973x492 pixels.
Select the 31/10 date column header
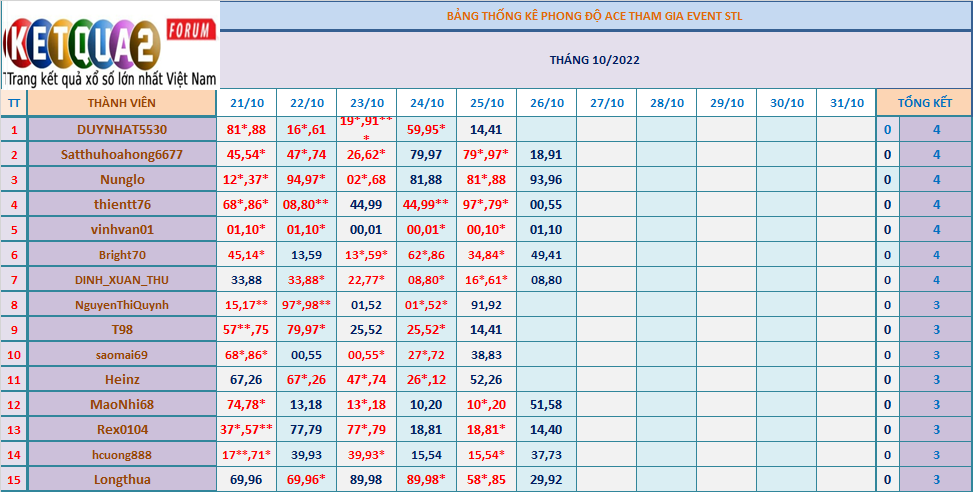846,103
